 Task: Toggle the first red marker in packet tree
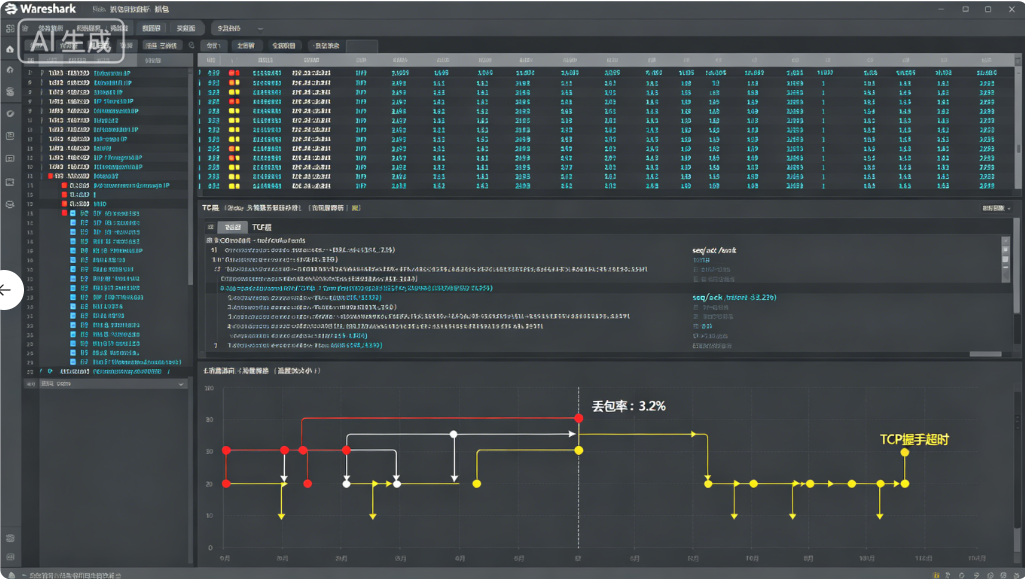pyautogui.click(x=49, y=176)
